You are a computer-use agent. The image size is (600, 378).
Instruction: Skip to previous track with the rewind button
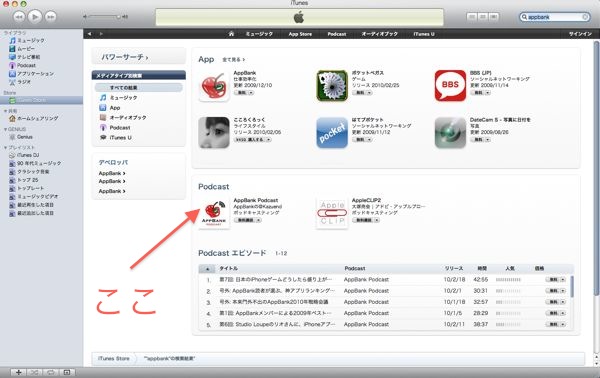coord(19,17)
